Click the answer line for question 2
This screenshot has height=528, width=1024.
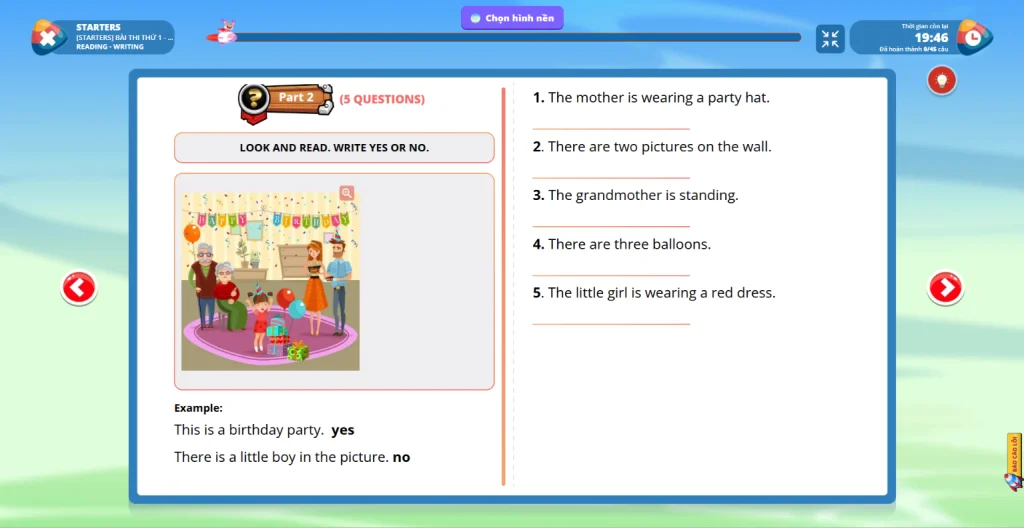point(611,171)
